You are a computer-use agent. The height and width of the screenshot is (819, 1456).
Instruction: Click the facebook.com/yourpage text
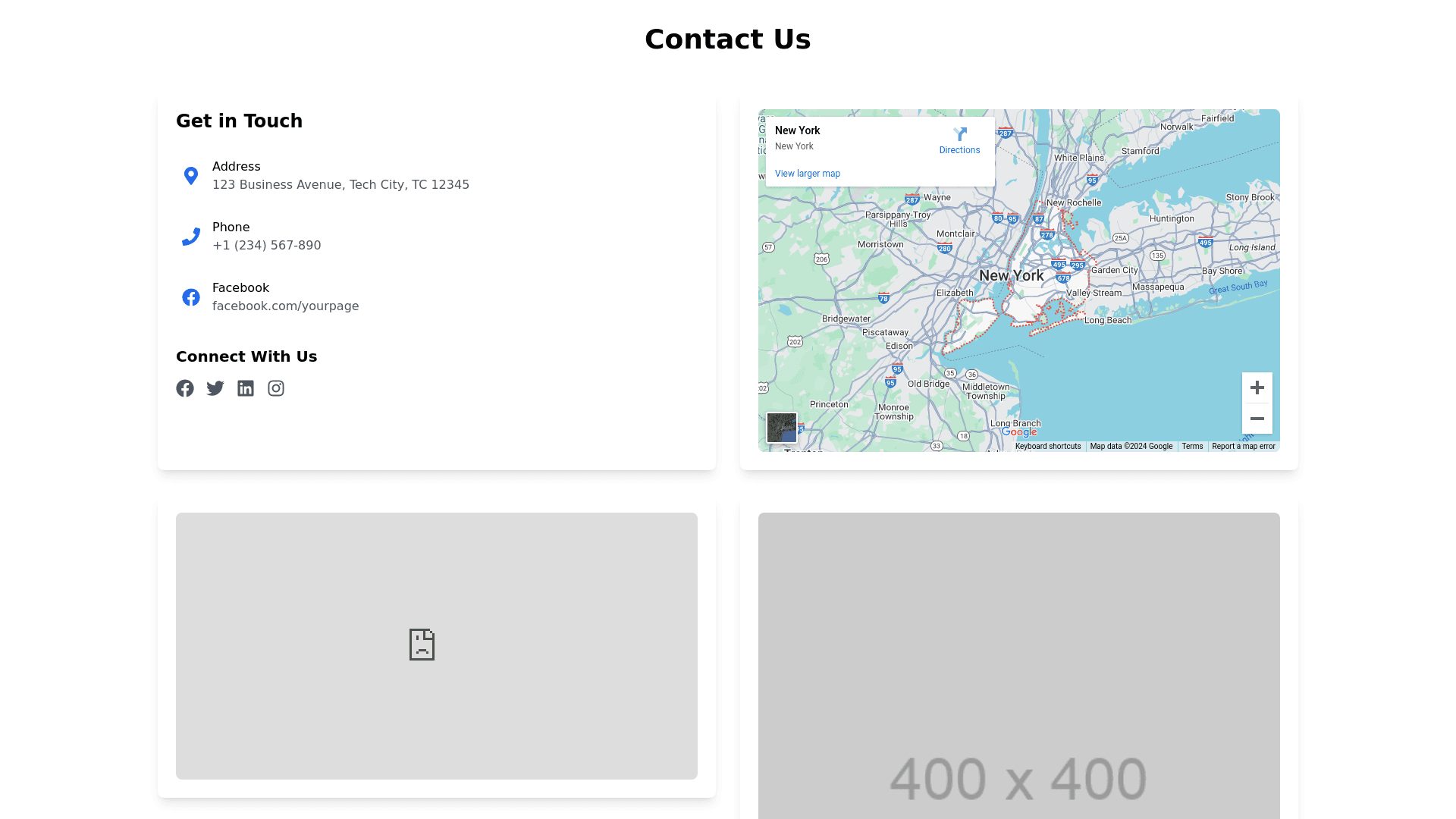285,306
